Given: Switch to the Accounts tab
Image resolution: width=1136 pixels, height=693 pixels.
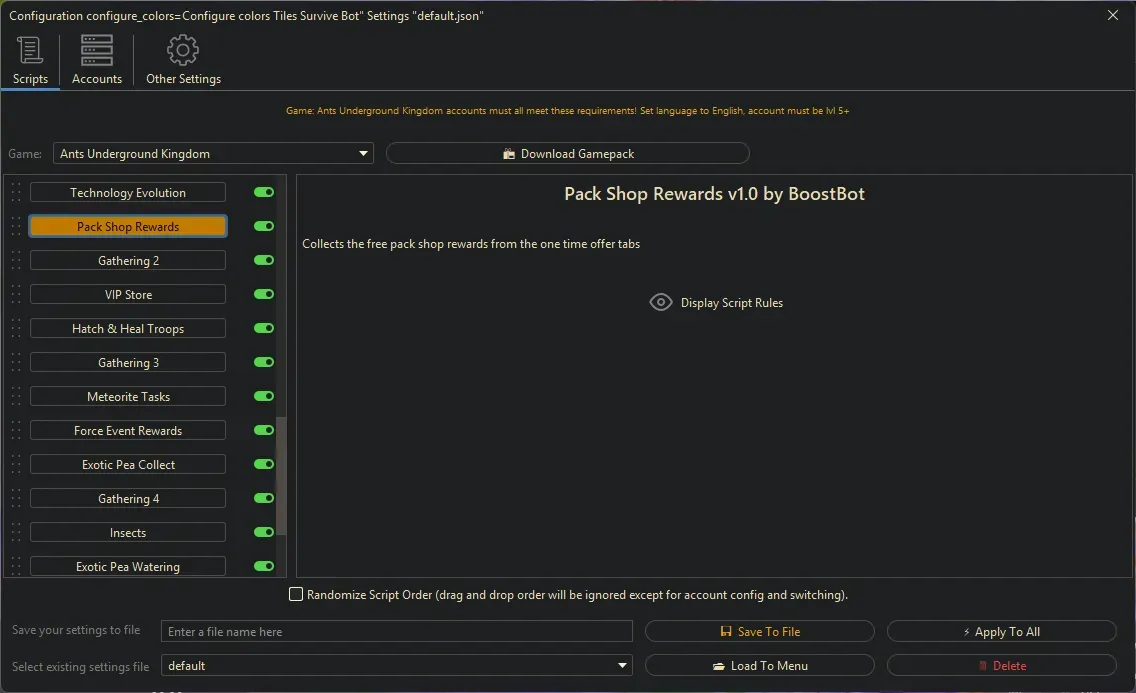Looking at the screenshot, I should (x=96, y=59).
